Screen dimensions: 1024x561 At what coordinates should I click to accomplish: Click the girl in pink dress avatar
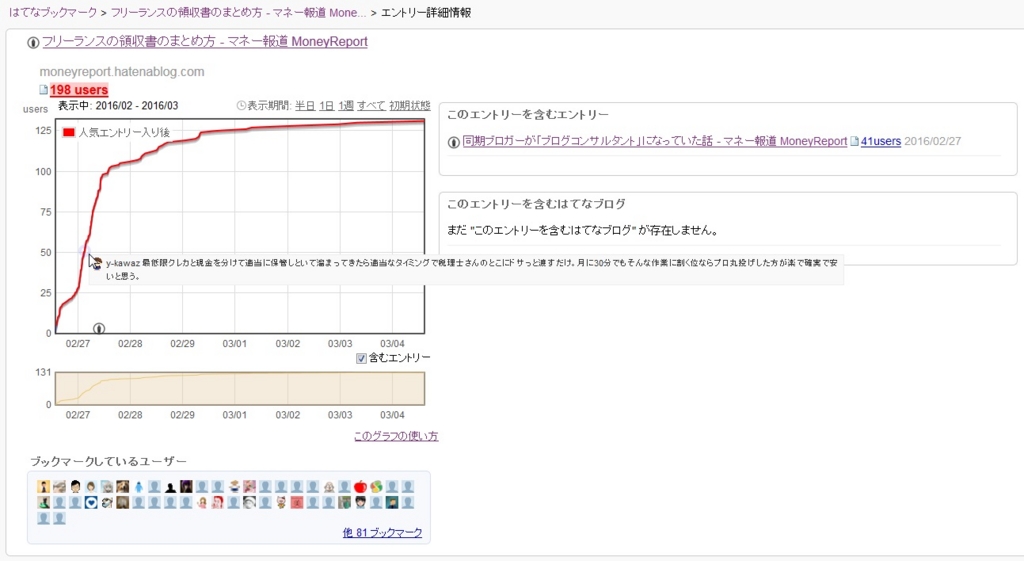click(202, 502)
